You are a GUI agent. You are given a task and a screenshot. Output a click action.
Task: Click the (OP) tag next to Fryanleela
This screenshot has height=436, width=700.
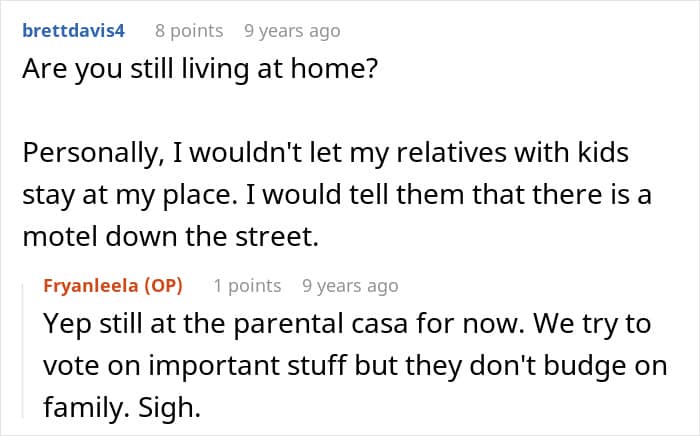point(163,286)
